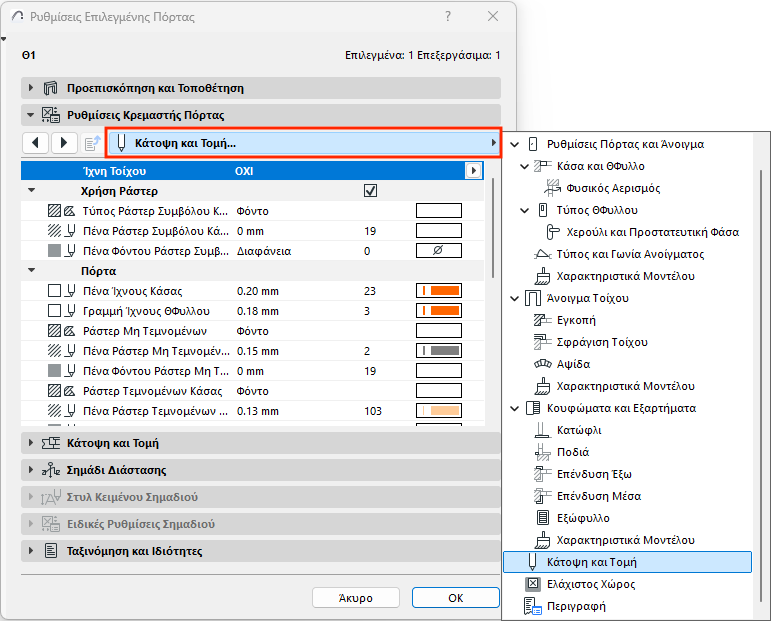The height and width of the screenshot is (621, 772).
Task: Collapse the Χρήση Ράστερ group
Action: tap(32, 191)
